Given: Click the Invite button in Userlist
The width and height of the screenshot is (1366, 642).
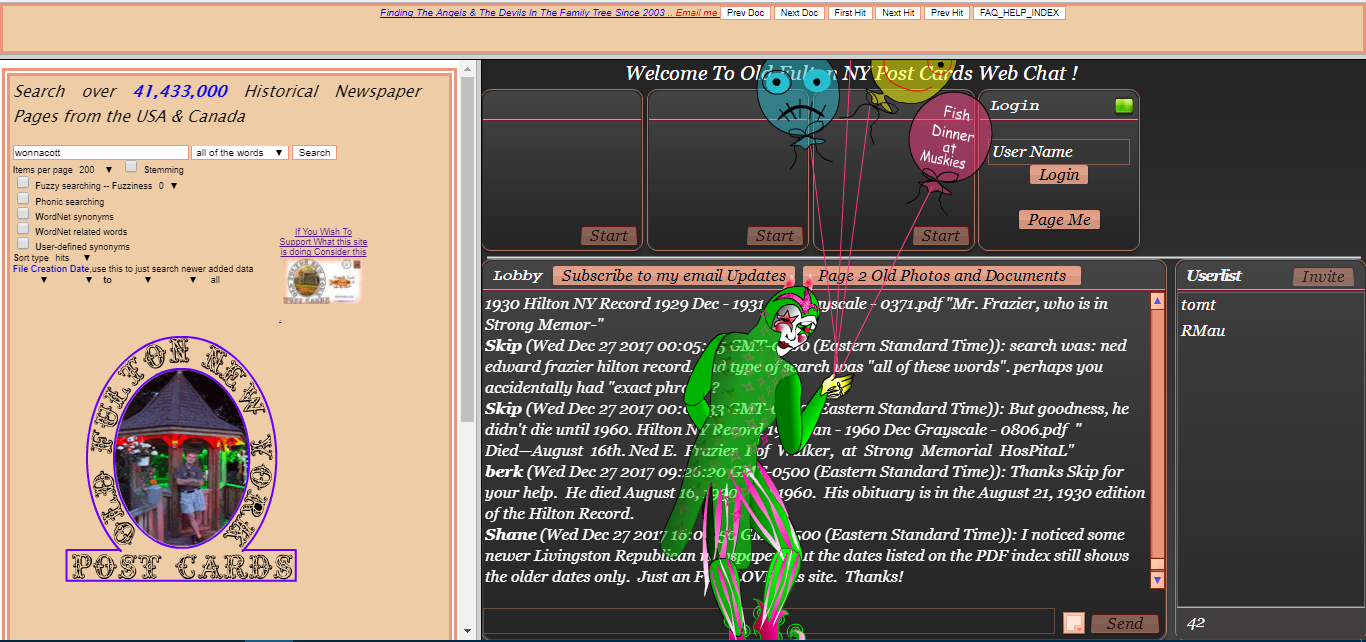Looking at the screenshot, I should [x=1323, y=277].
